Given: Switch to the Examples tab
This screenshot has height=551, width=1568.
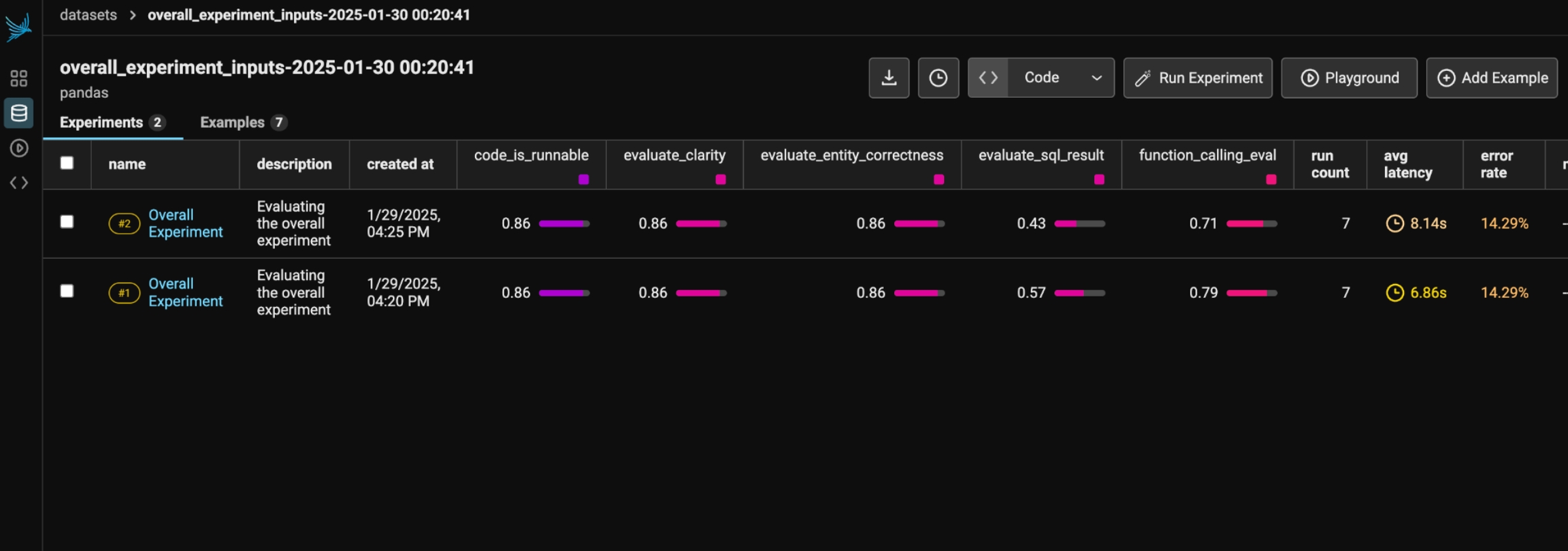Looking at the screenshot, I should click(232, 123).
